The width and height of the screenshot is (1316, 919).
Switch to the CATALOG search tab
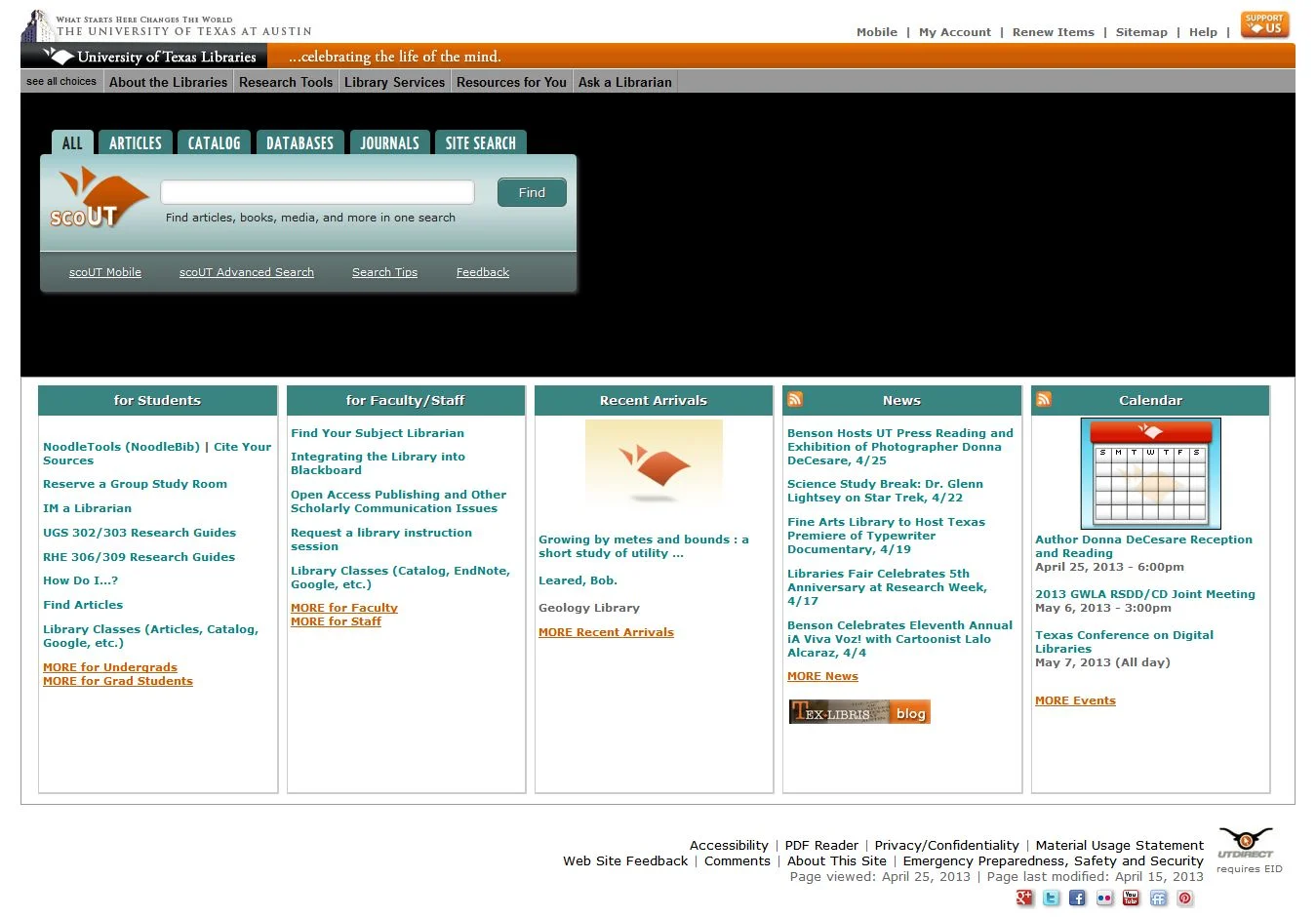[214, 143]
